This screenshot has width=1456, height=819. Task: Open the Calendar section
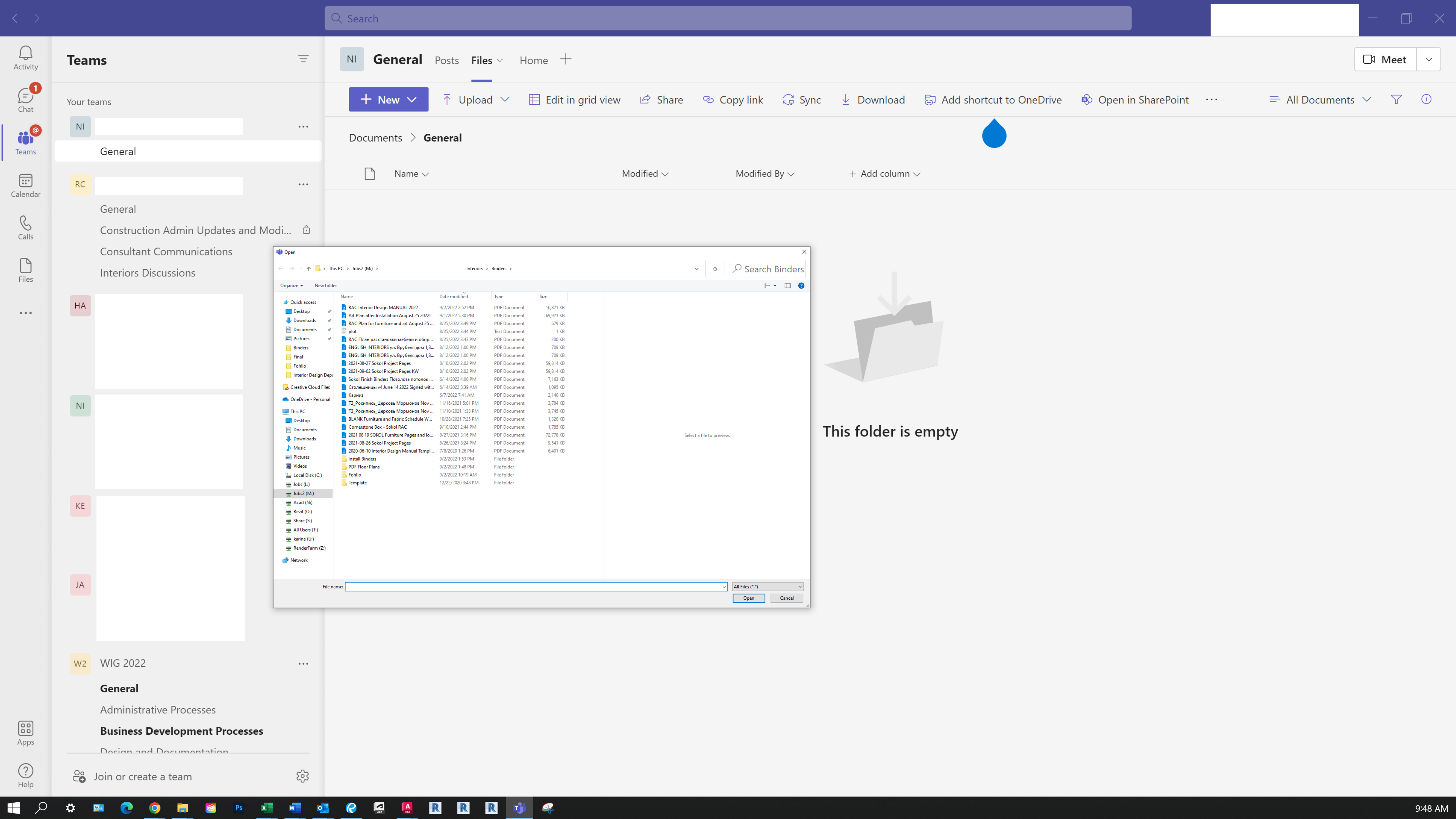[25, 185]
